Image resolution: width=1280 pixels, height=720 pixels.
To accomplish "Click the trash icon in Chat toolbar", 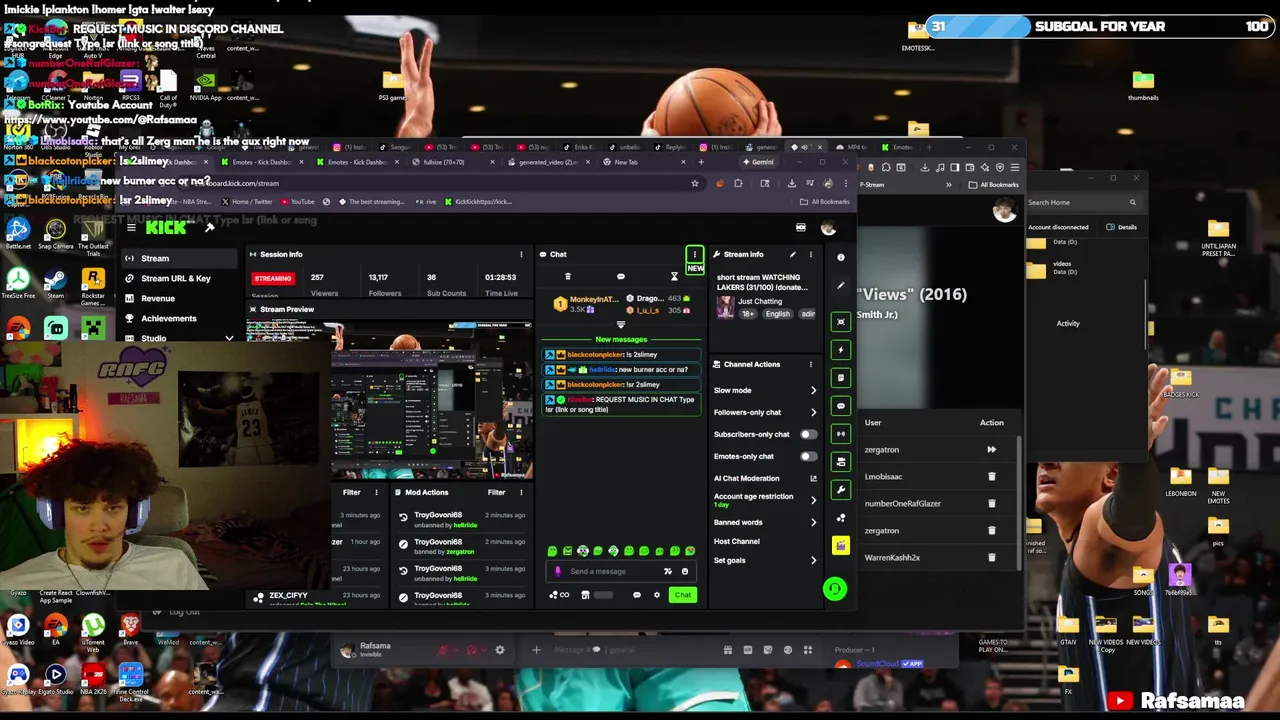I will 568,277.
